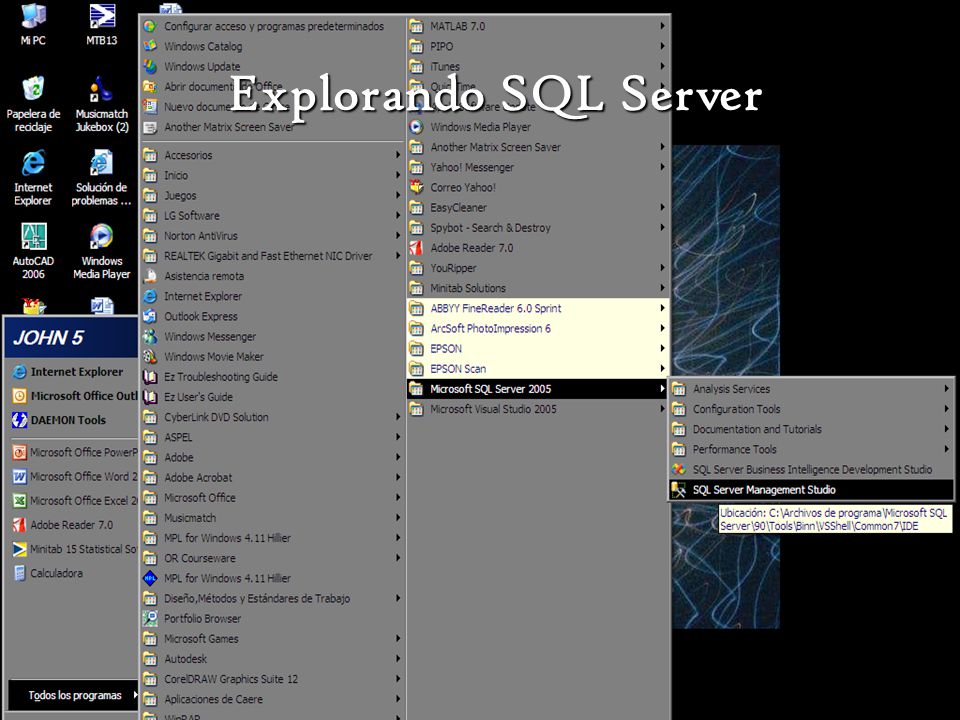
Task: Click Another Matrix Screen Saver top entry
Action: click(x=272, y=127)
